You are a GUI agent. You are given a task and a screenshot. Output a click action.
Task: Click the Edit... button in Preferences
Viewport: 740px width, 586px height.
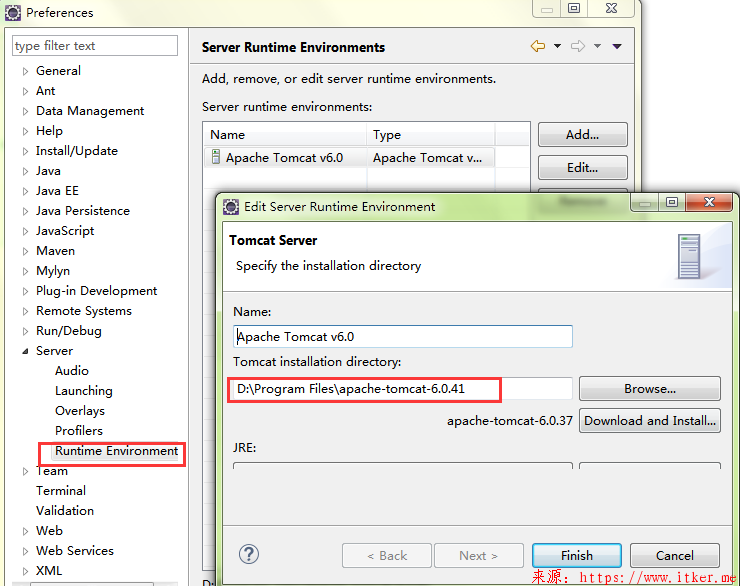click(582, 167)
